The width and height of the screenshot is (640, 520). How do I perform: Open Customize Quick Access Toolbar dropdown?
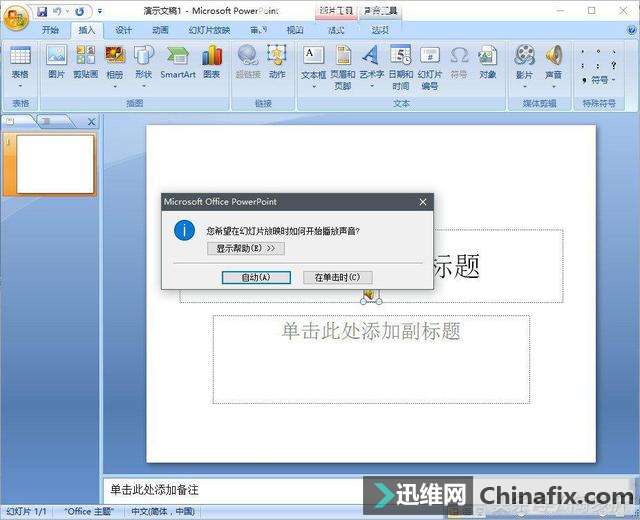click(x=100, y=12)
